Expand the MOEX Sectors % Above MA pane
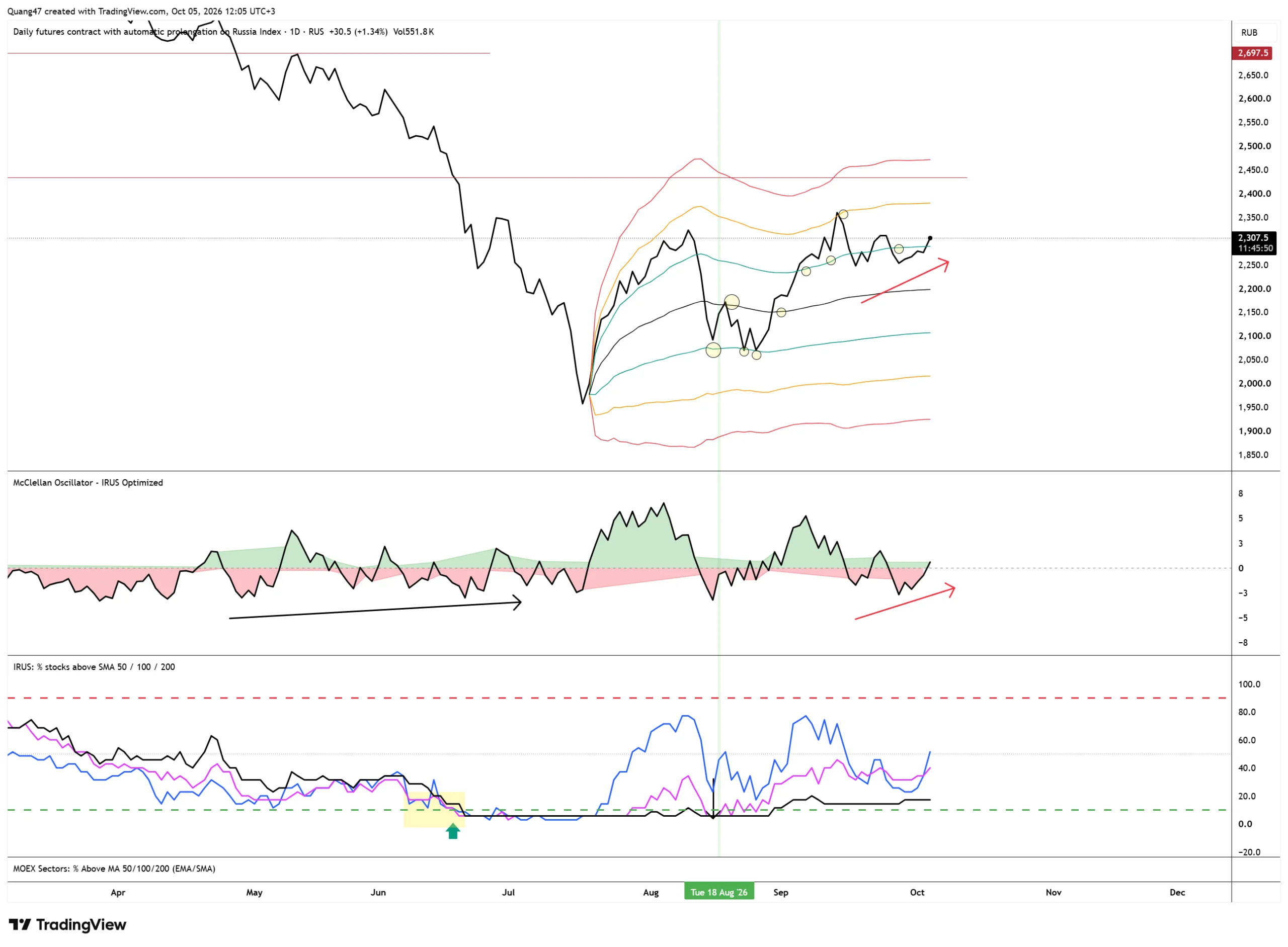The height and width of the screenshot is (947, 1288). (x=114, y=869)
